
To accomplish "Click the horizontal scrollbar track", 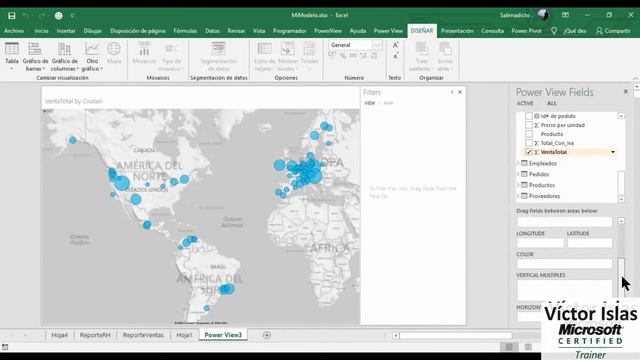I will [455, 336].
